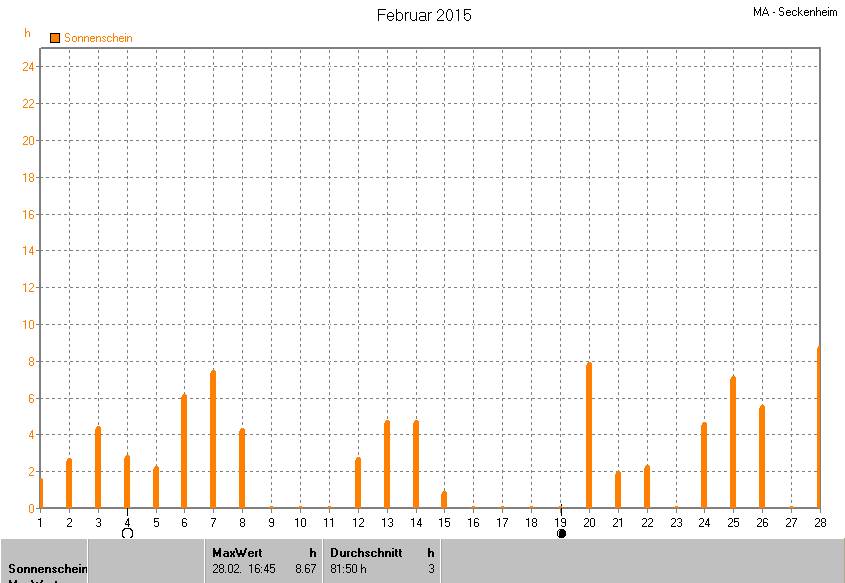Viewport: 845px width, 583px height.
Task: Click the Februar 2015 chart title
Action: click(x=424, y=15)
